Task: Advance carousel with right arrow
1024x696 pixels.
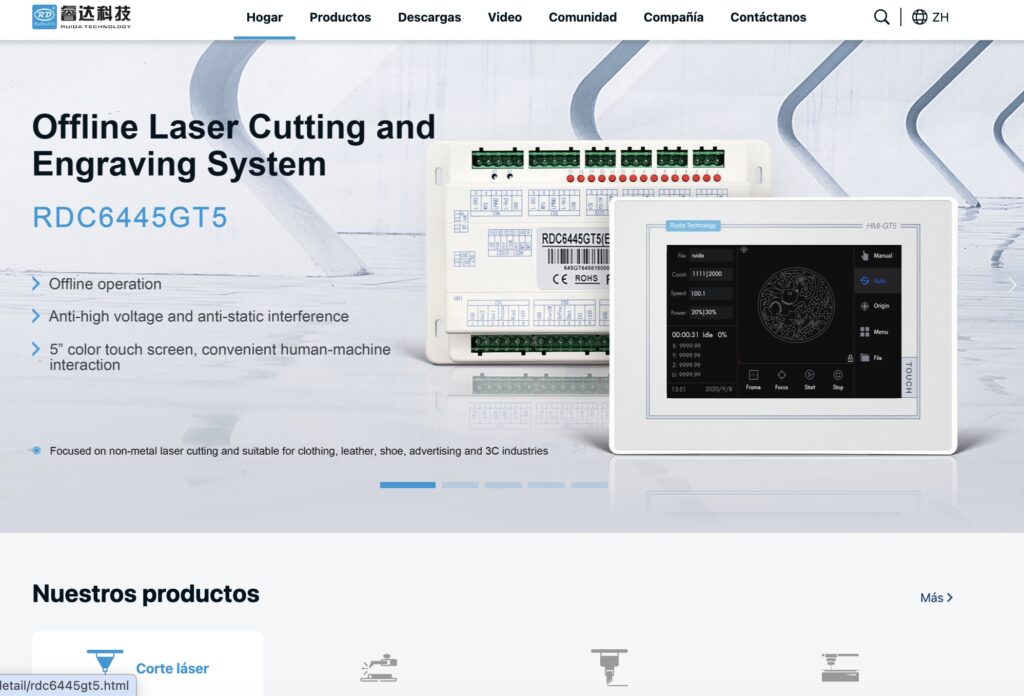Action: [1012, 285]
